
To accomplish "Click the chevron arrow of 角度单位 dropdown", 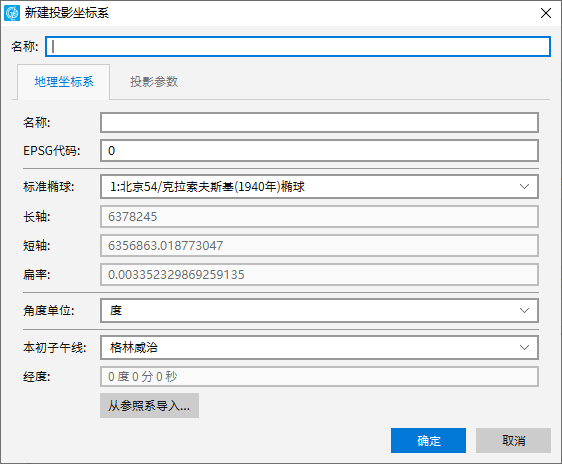I will click(524, 310).
